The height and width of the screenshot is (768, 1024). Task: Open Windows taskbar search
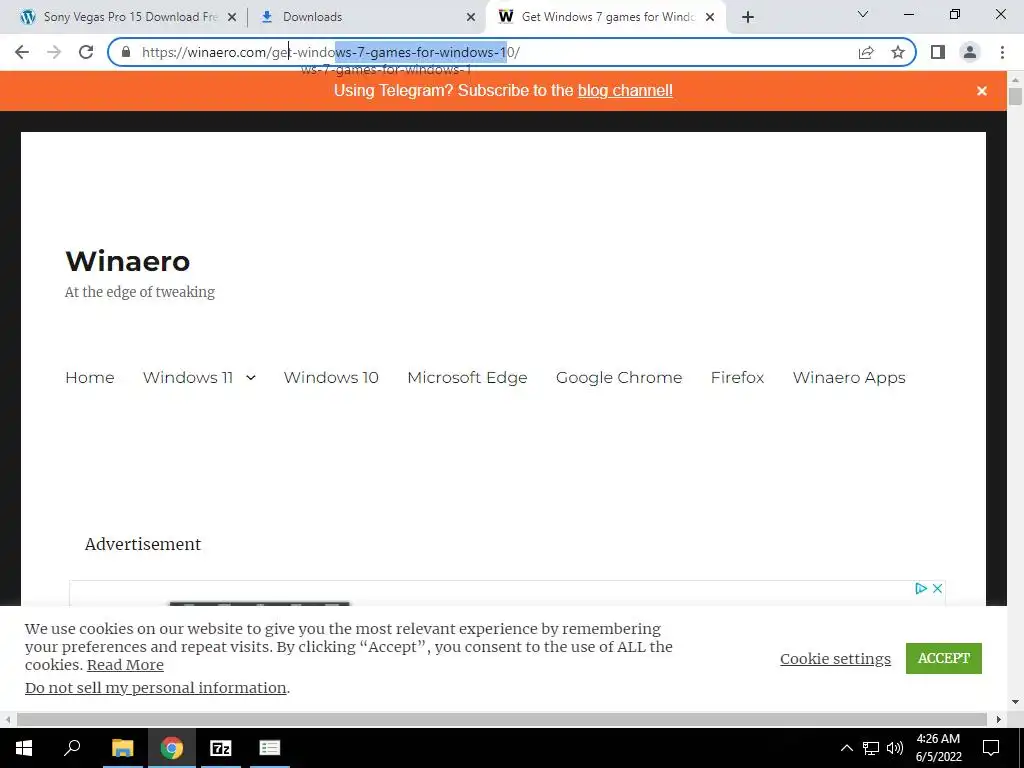point(72,748)
